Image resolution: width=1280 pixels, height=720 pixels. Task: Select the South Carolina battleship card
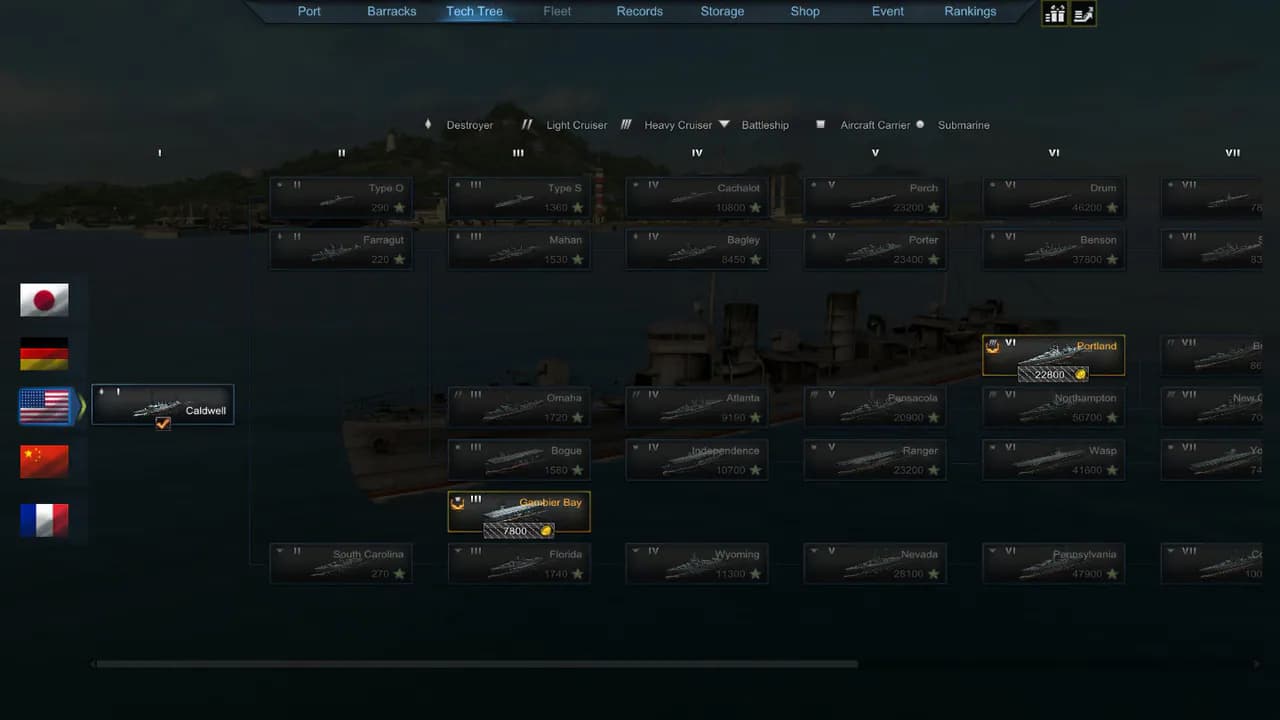(341, 564)
